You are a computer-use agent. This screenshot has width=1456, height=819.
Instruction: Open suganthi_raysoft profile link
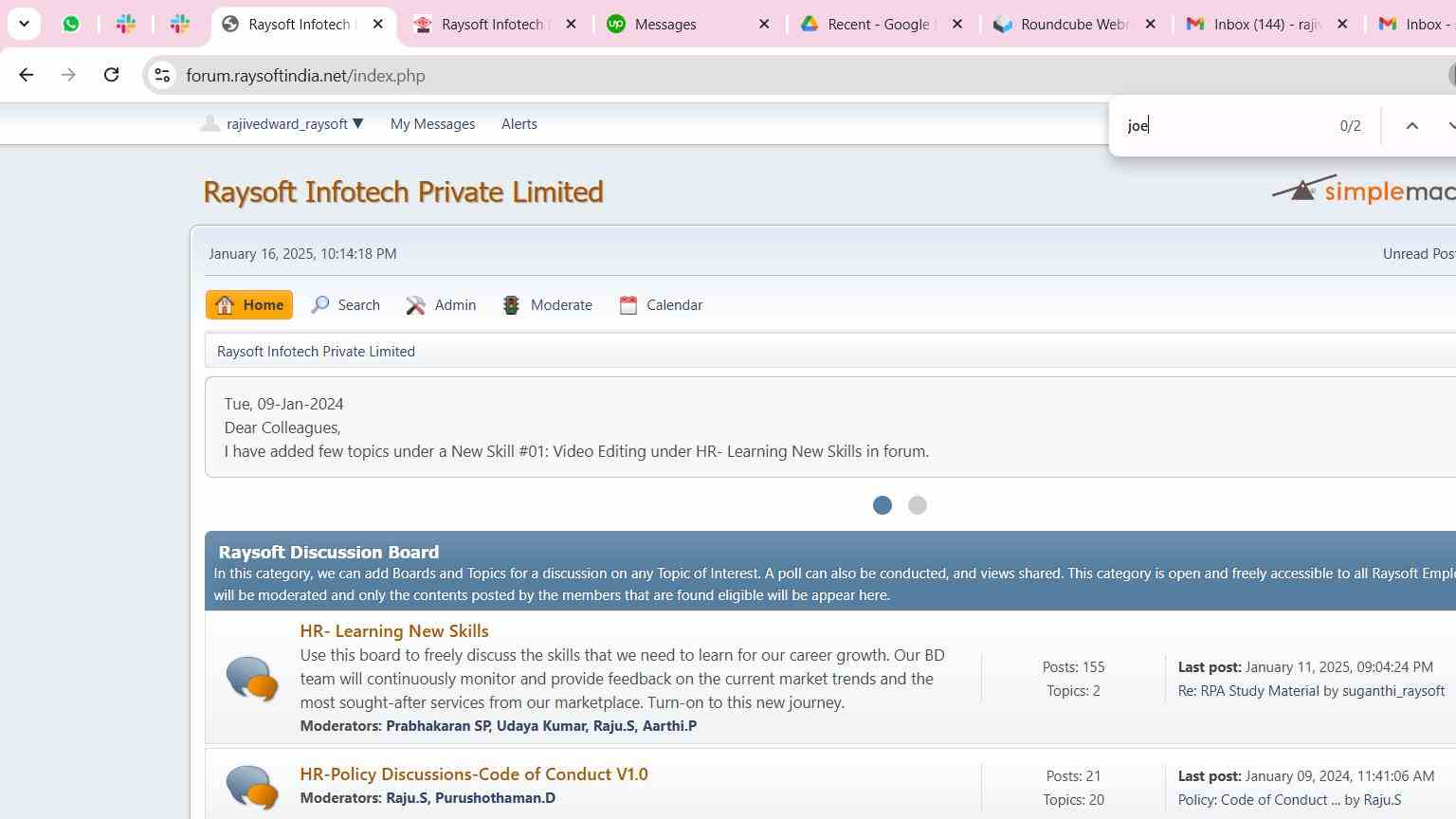point(1392,691)
